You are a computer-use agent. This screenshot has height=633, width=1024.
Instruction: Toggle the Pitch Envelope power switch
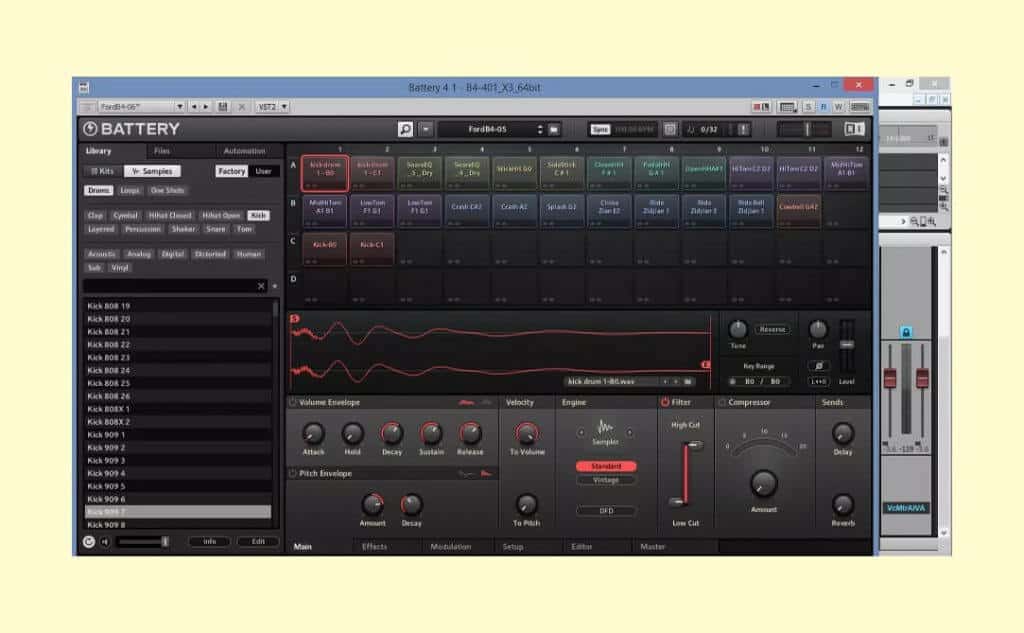293,474
